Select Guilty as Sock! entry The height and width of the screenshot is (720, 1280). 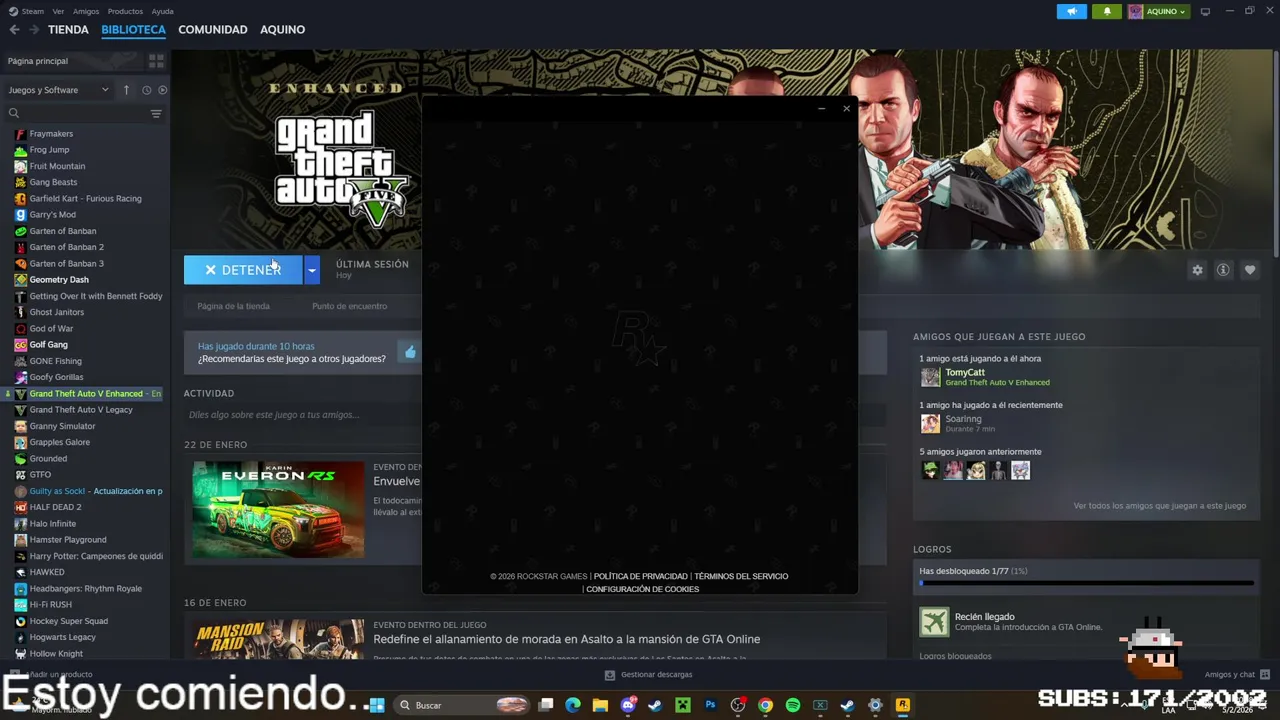click(88, 491)
